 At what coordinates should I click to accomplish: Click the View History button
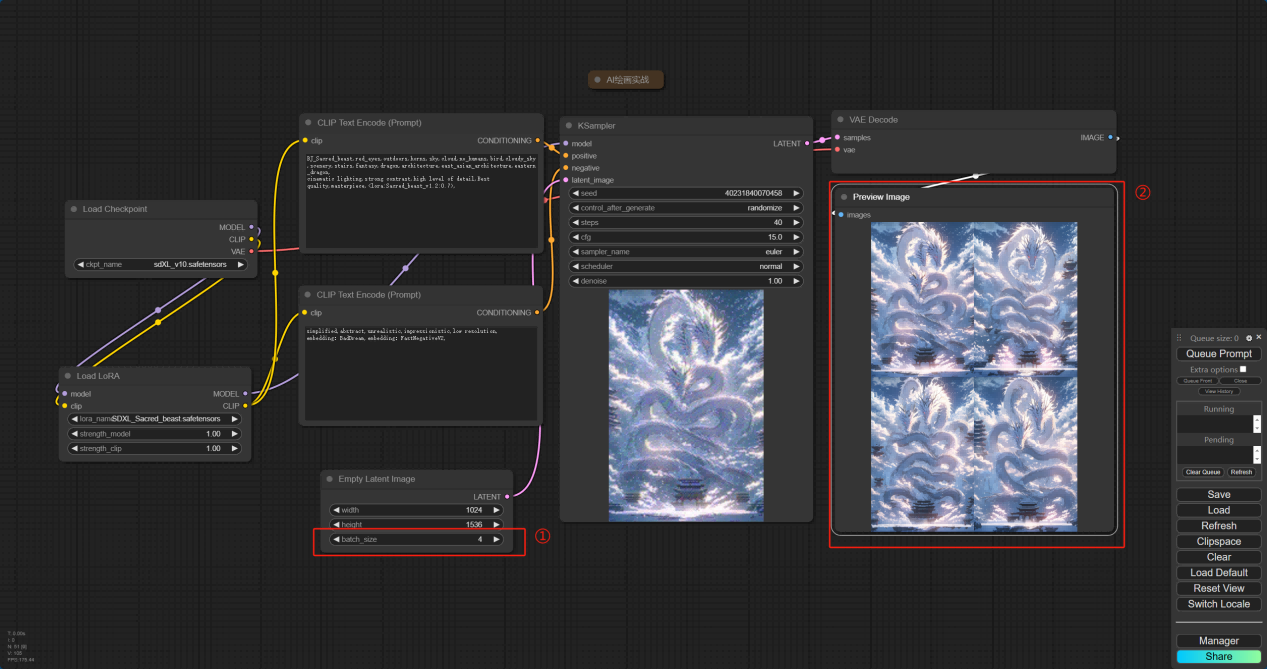click(x=1219, y=391)
